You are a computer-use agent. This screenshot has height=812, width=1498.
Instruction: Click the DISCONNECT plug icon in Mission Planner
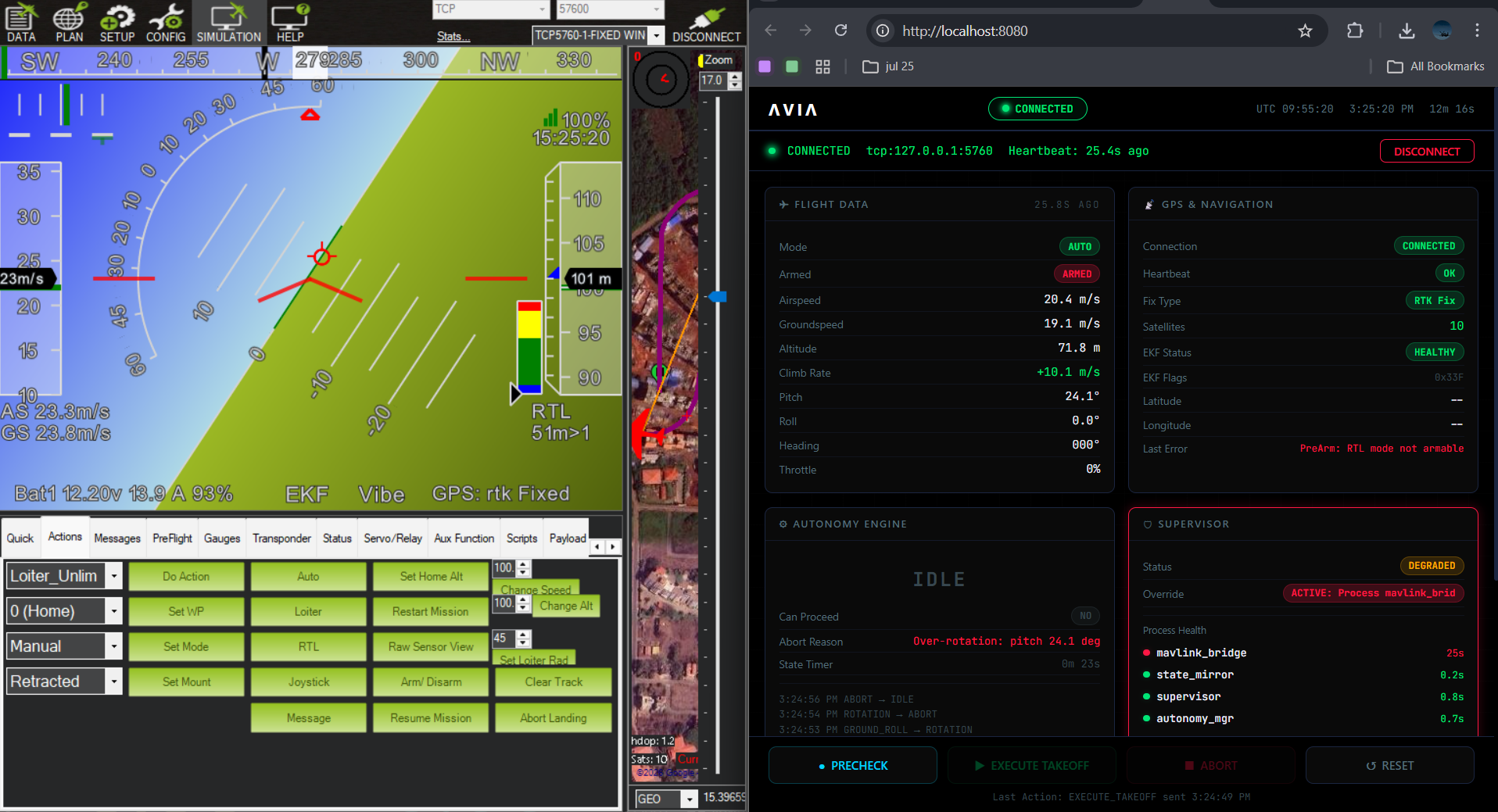coord(706,23)
